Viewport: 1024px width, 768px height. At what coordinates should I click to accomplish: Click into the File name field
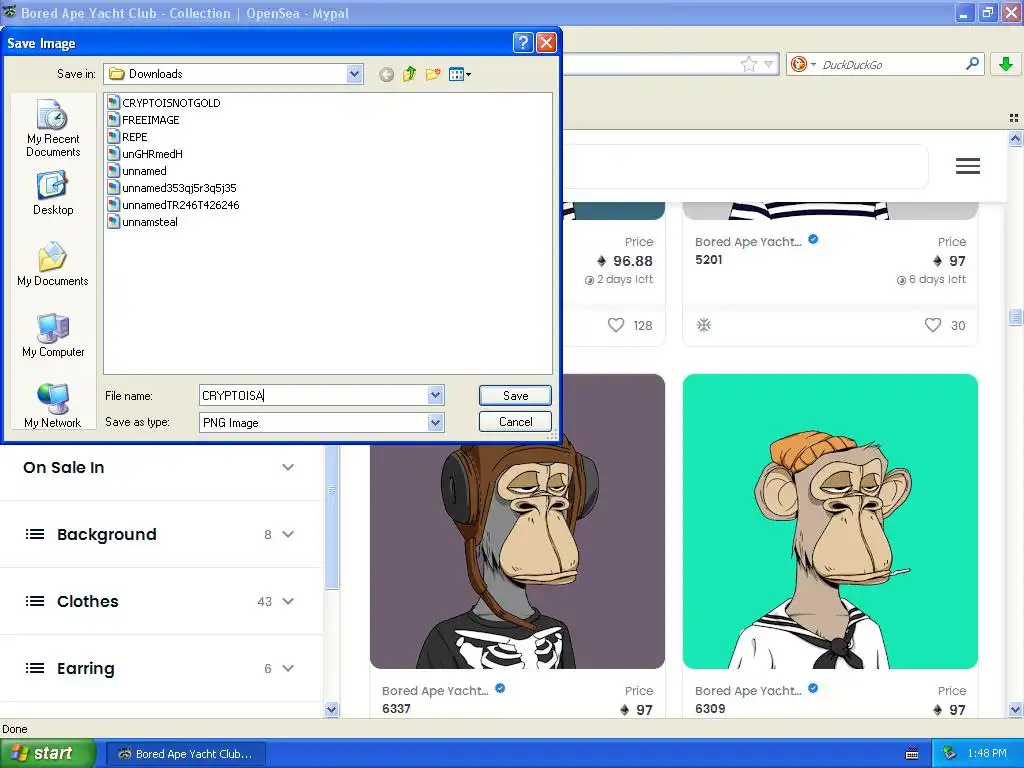pyautogui.click(x=313, y=395)
